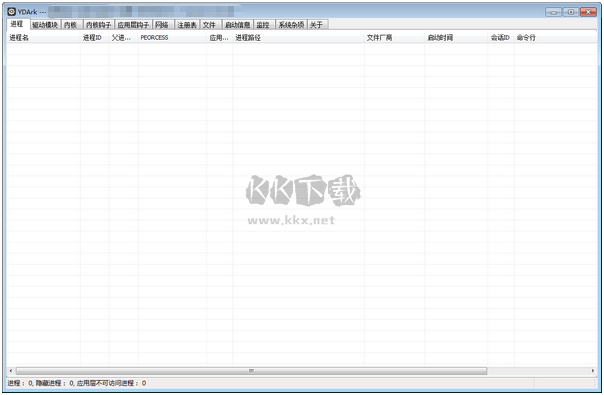Select the 内核钩子 tab
Viewport: 604px width, 395px height.
(99, 25)
